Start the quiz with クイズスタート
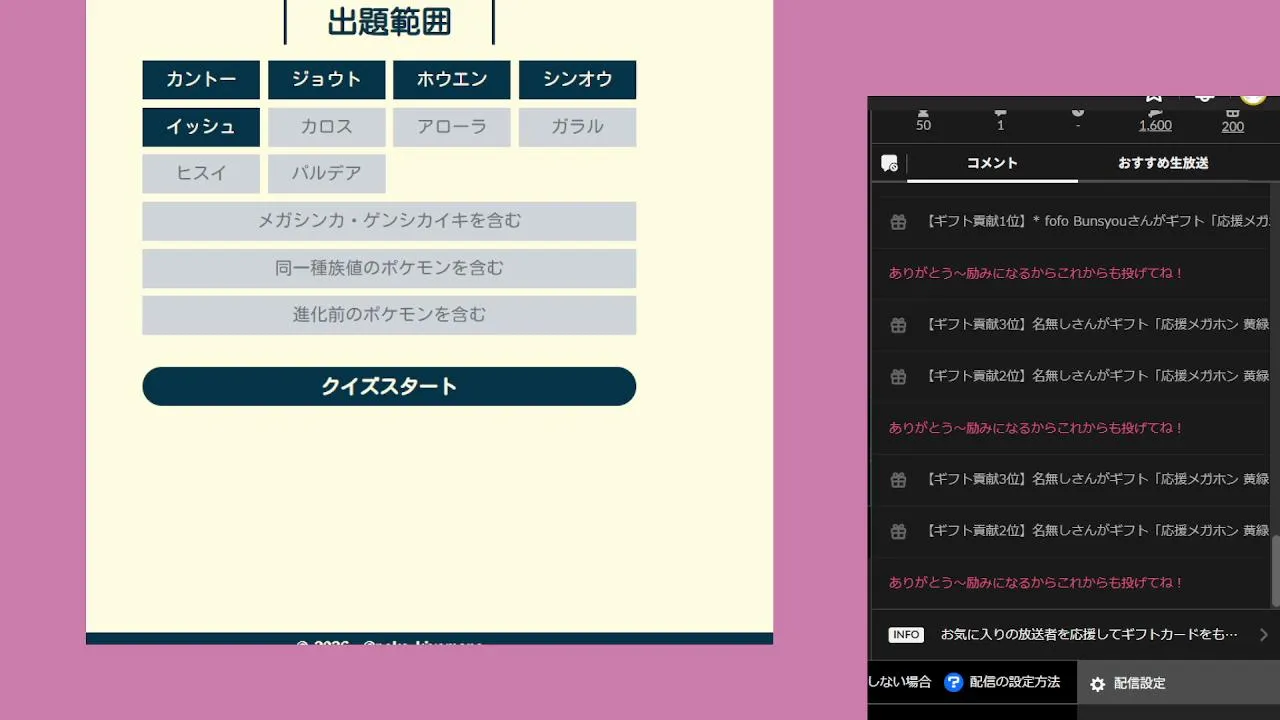This screenshot has width=1280, height=720. pyautogui.click(x=389, y=386)
